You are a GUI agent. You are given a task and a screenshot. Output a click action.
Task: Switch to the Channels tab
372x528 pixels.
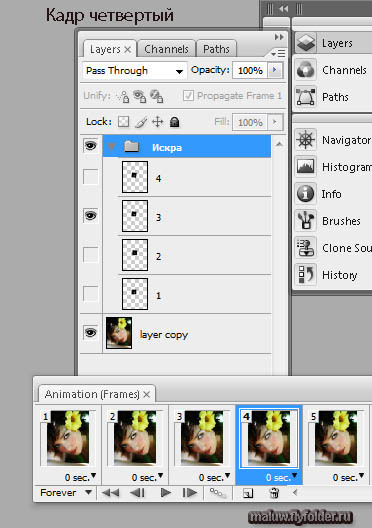click(x=166, y=49)
